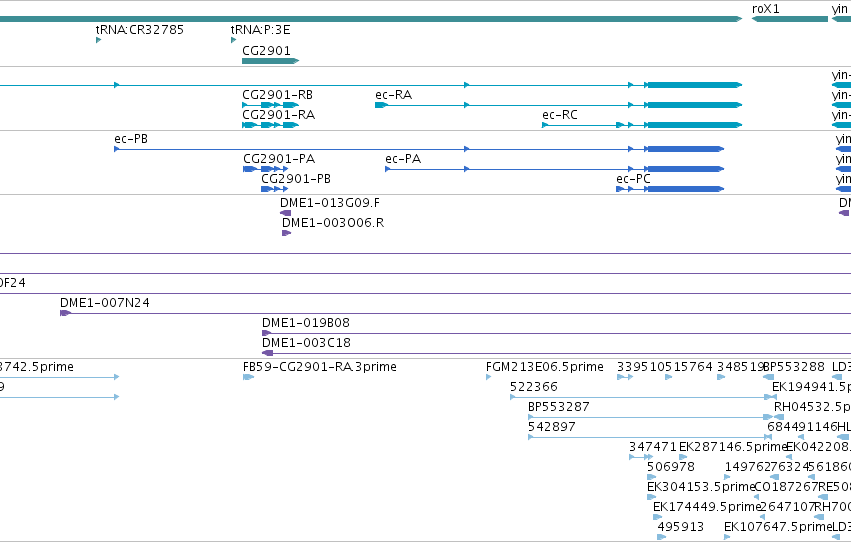Screen dimensions: 851x542
Task: Select the CG2901 gene bar
Action: [270, 61]
